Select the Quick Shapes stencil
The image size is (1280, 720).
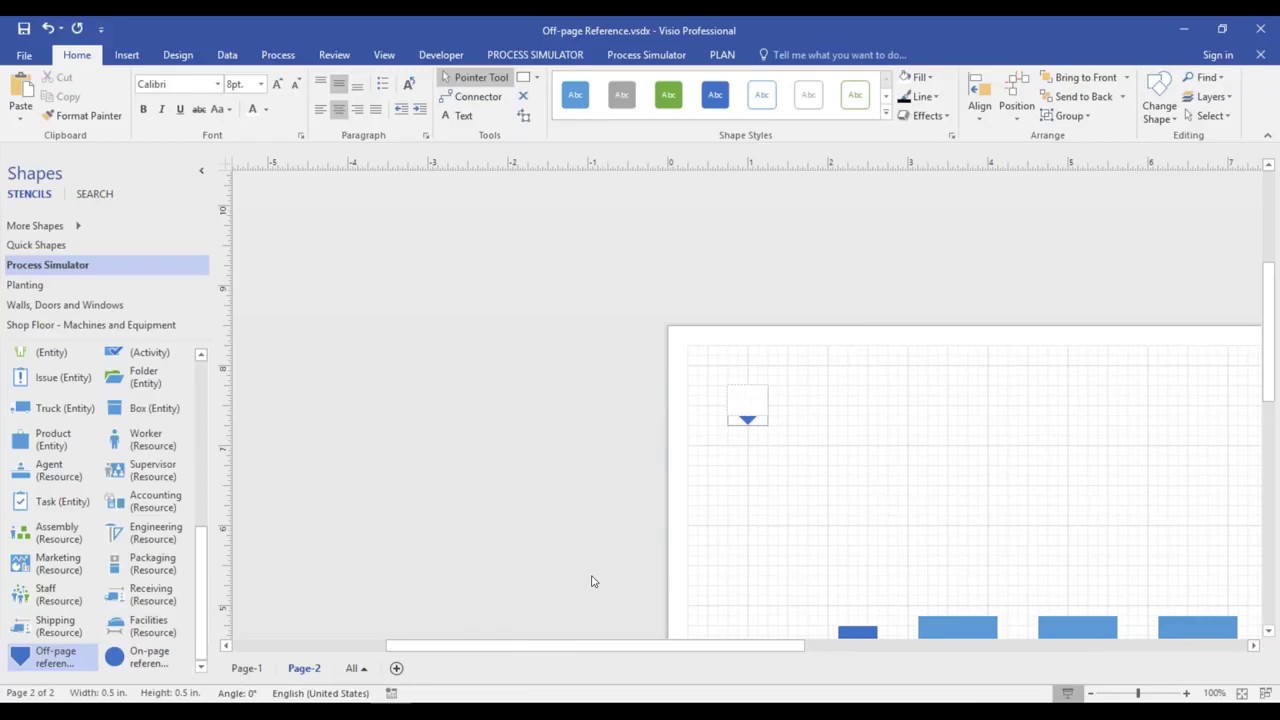36,245
